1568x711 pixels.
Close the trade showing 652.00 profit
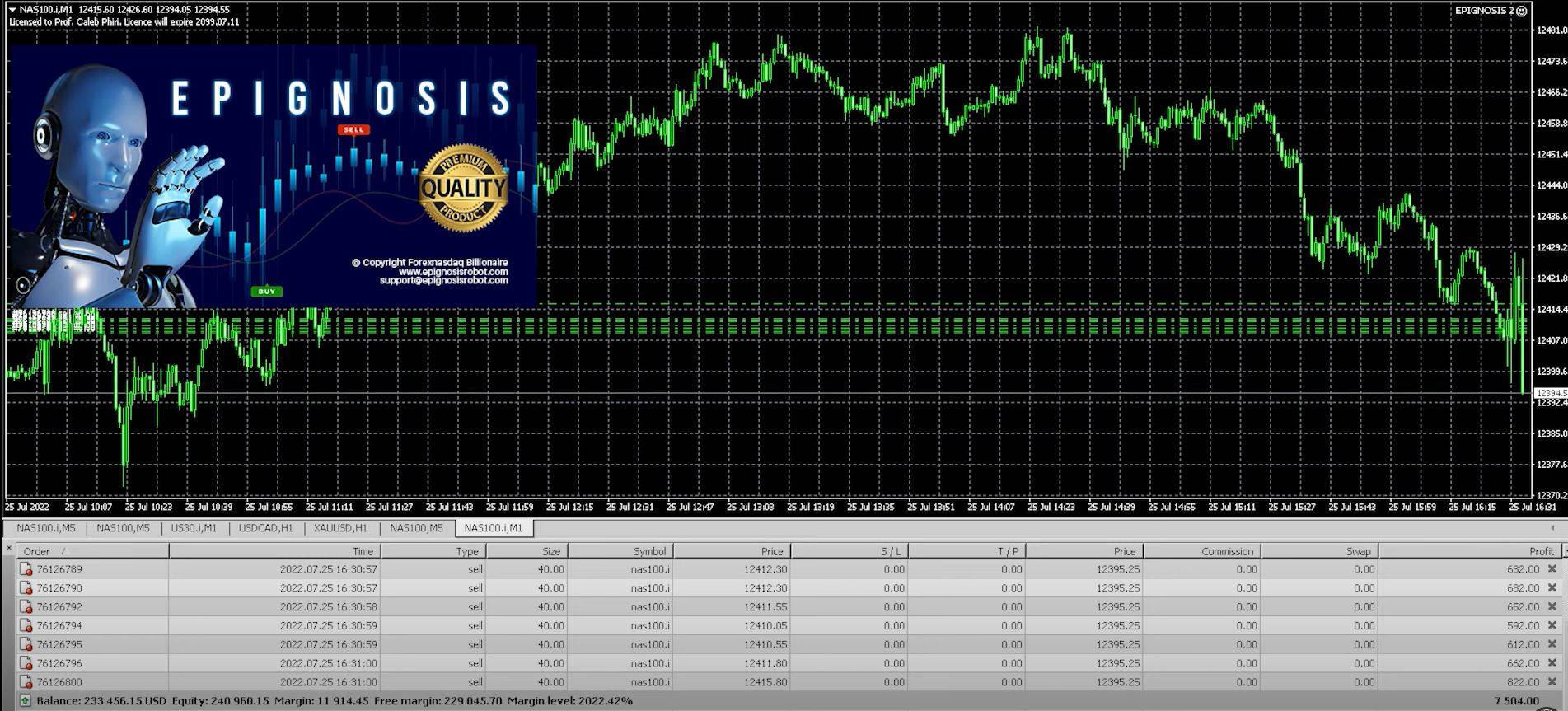[x=1552, y=607]
